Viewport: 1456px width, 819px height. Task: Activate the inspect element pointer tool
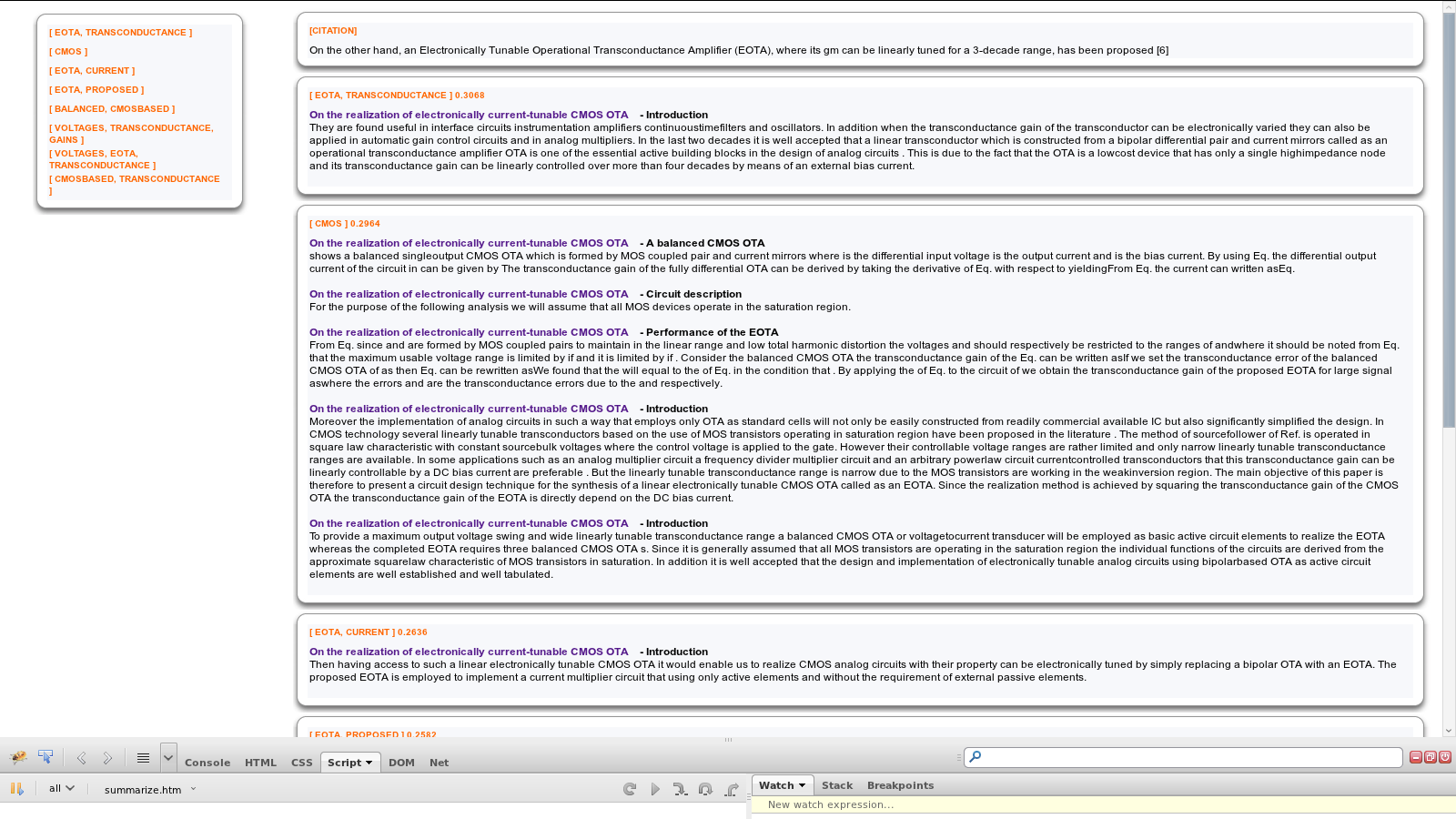coord(45,757)
